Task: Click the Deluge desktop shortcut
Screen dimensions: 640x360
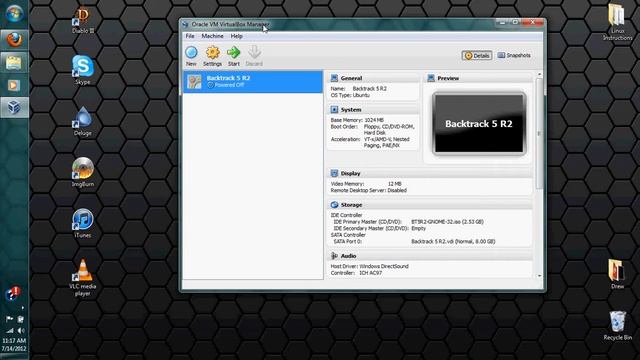Action: pyautogui.click(x=83, y=121)
